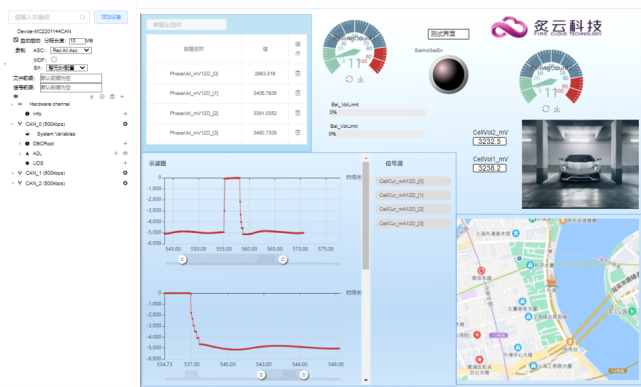Expand the CAN_1 (500kbps) node

[x=12, y=173]
